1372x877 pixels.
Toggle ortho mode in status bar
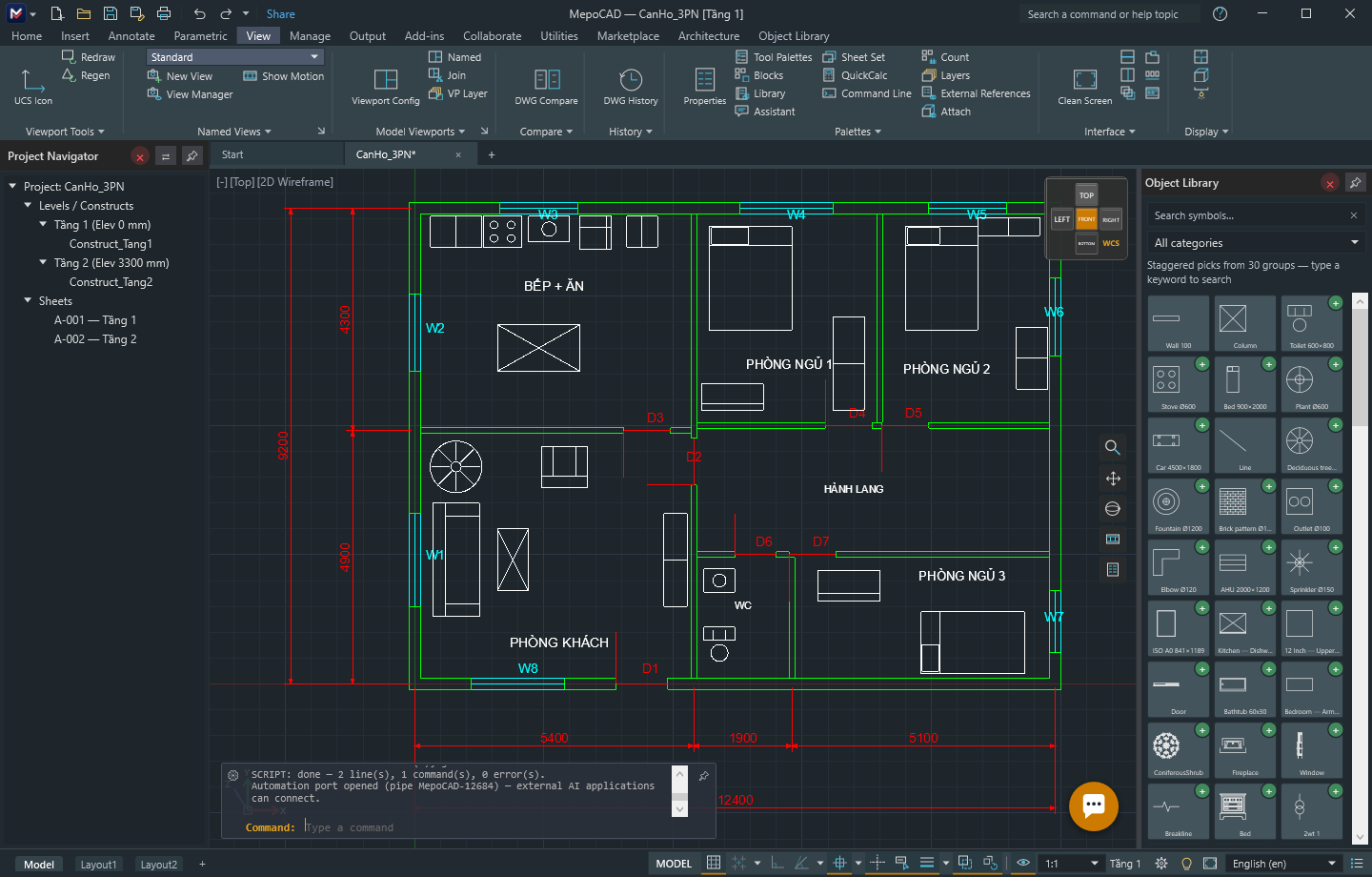pos(777,864)
